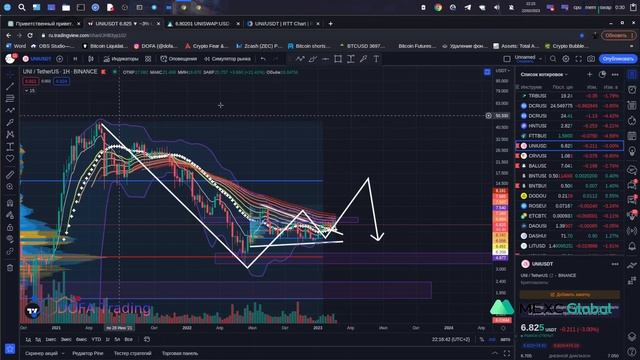
Task: Click the quick search magnifier icon
Action: pyautogui.click(x=553, y=59)
